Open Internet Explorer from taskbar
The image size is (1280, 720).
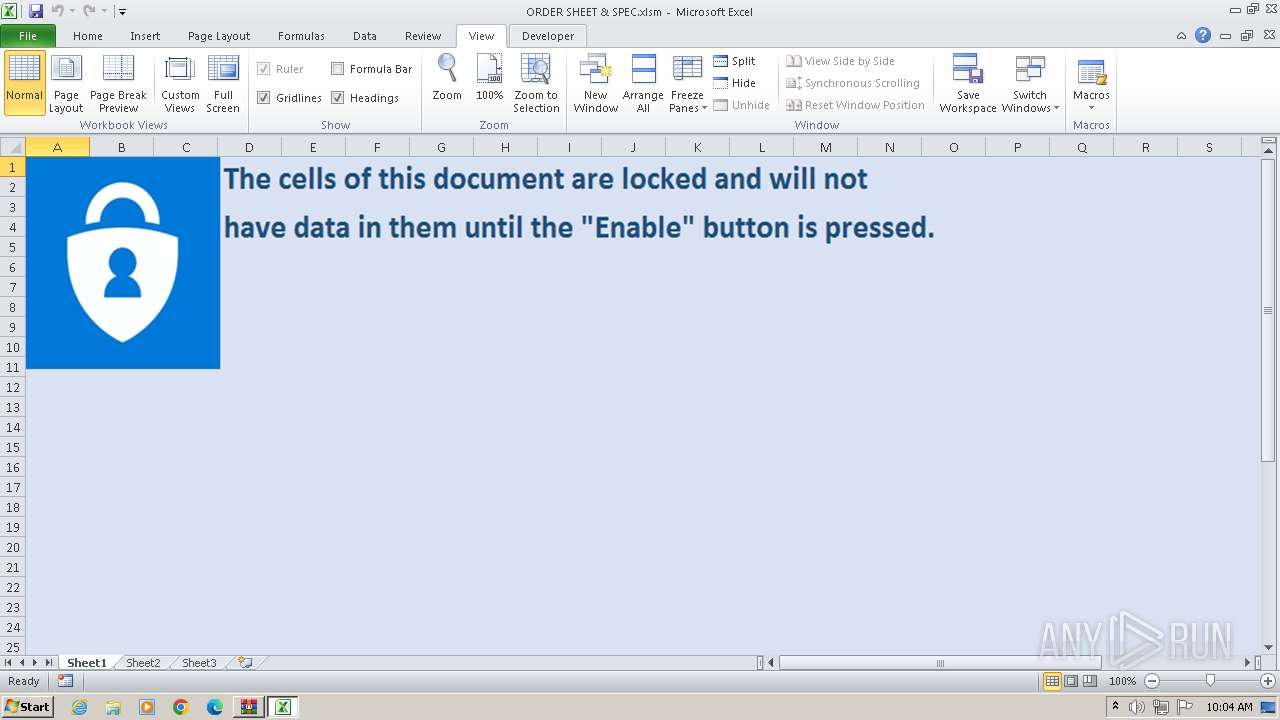click(x=79, y=707)
